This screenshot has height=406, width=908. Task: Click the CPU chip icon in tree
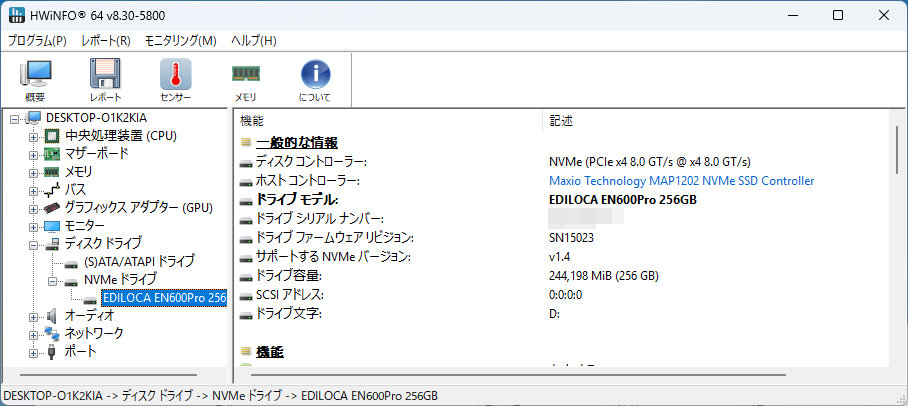point(52,137)
